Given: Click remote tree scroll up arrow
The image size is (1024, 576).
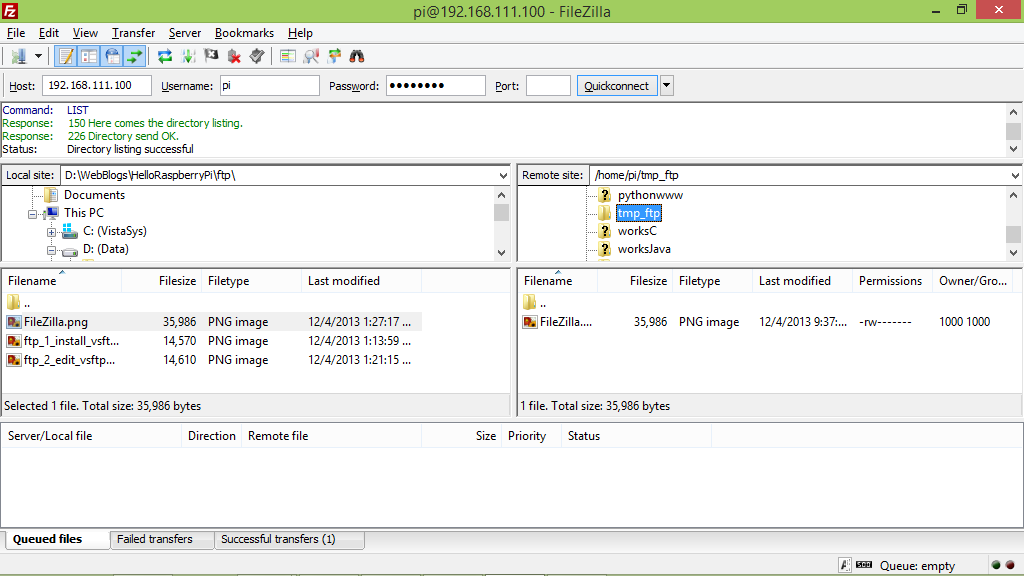Looking at the screenshot, I should pos(1013,195).
